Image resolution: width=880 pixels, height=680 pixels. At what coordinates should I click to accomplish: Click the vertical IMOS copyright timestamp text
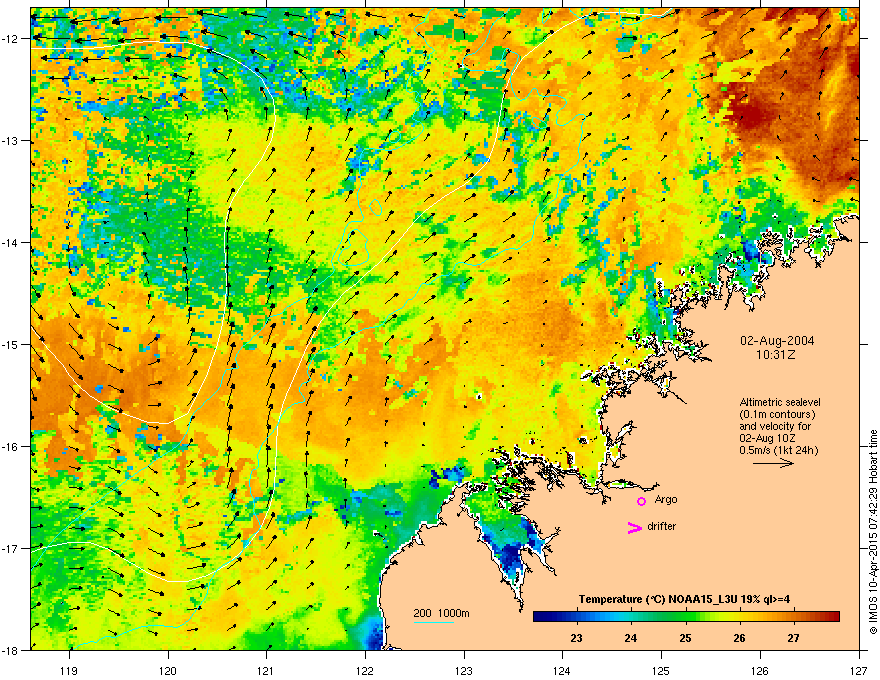click(873, 532)
